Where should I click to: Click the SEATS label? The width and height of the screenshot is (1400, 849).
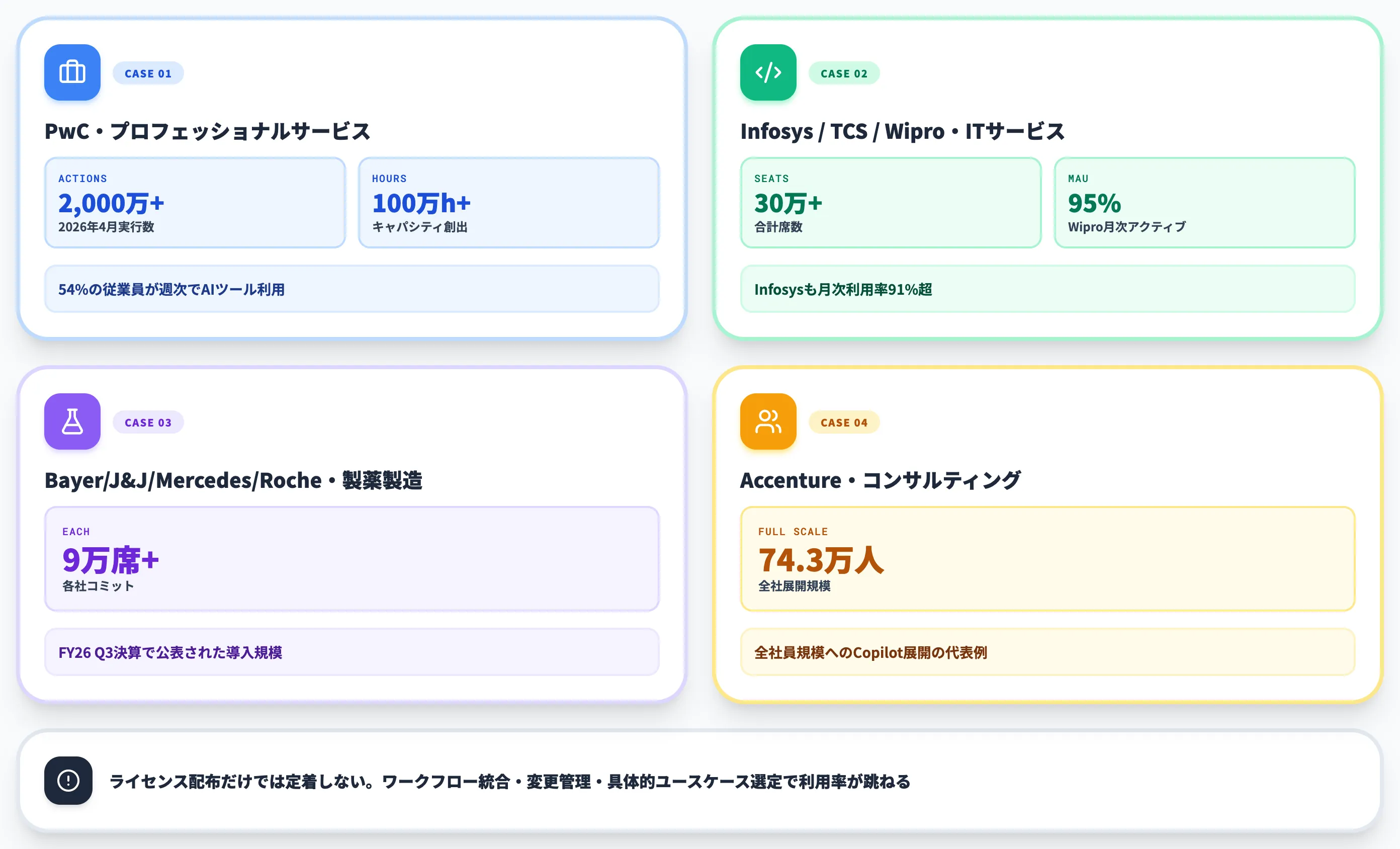pos(771,179)
